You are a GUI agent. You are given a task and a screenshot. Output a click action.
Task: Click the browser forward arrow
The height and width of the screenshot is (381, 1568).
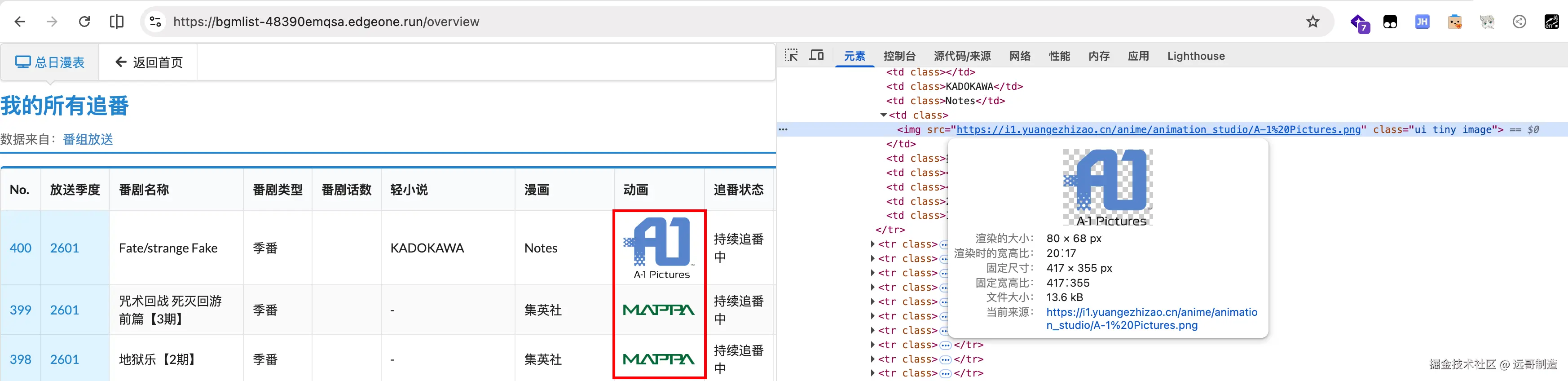click(53, 22)
